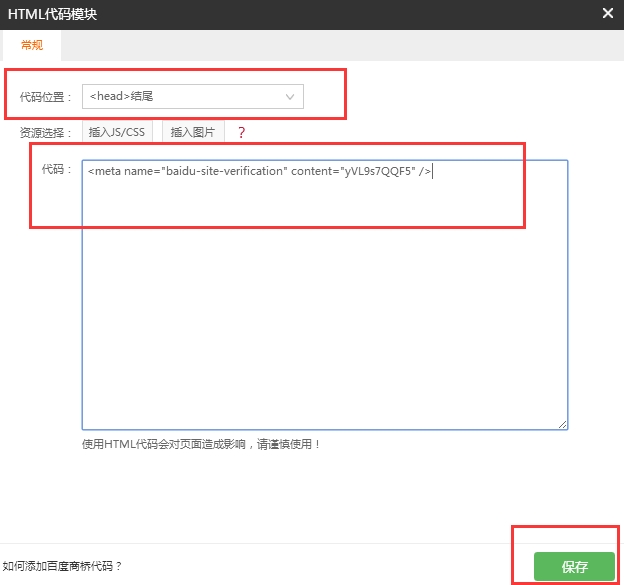Open the 代码位置 dropdown
The height and width of the screenshot is (585, 624).
click(x=193, y=96)
